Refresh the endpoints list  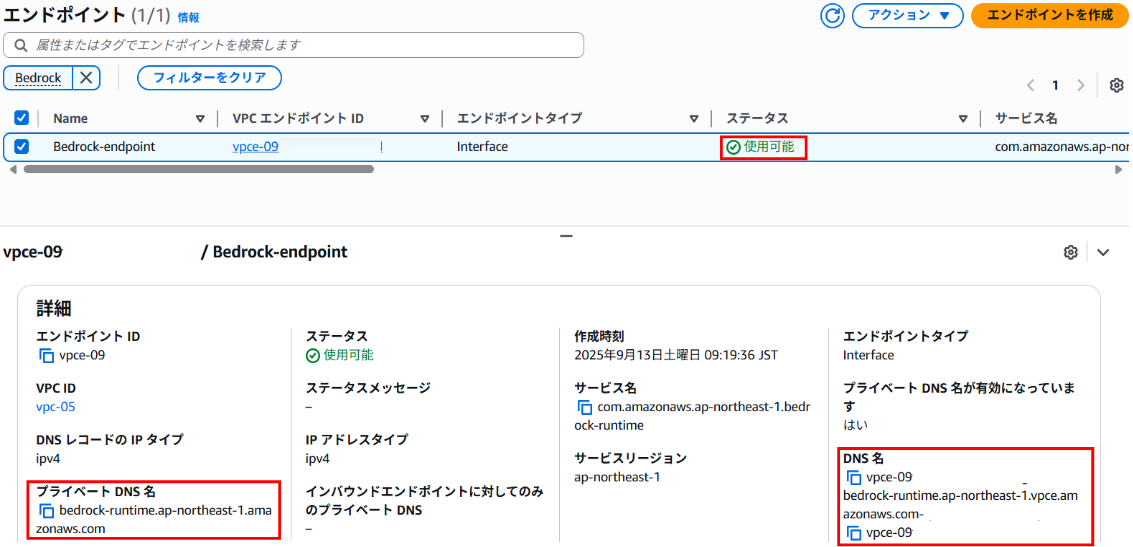pos(832,16)
